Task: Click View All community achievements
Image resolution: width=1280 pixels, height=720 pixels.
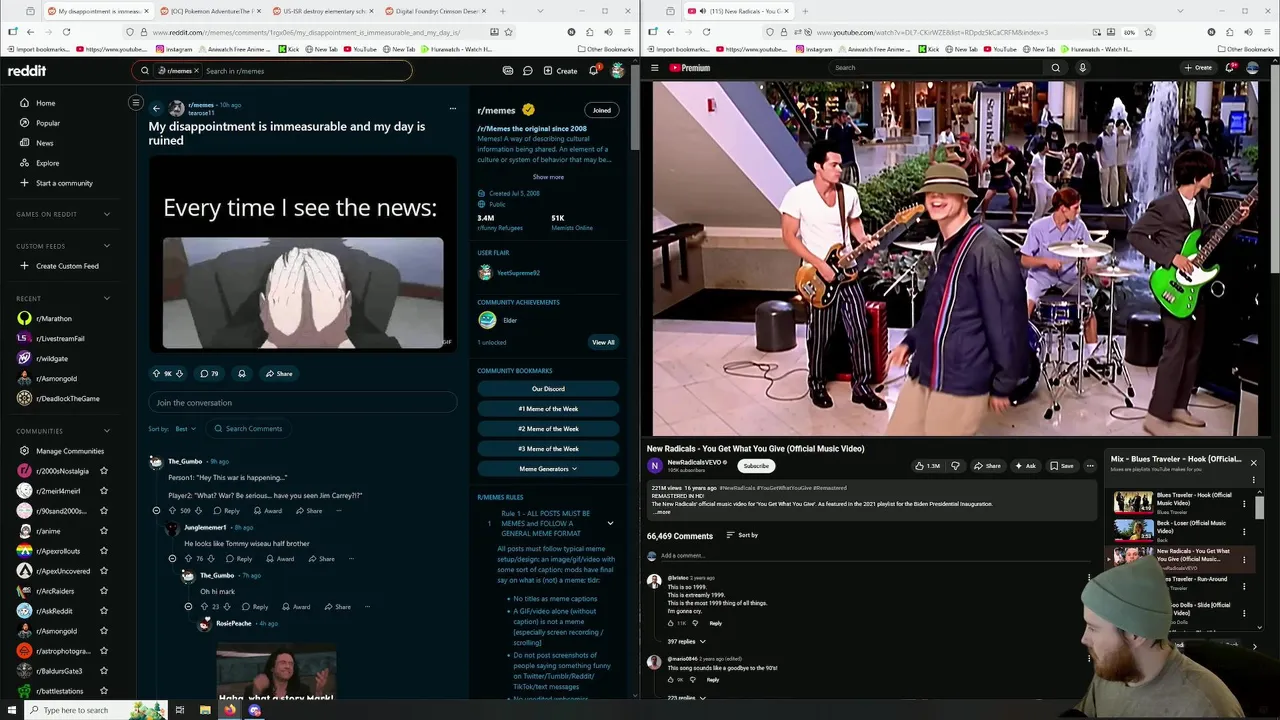Action: click(x=603, y=342)
